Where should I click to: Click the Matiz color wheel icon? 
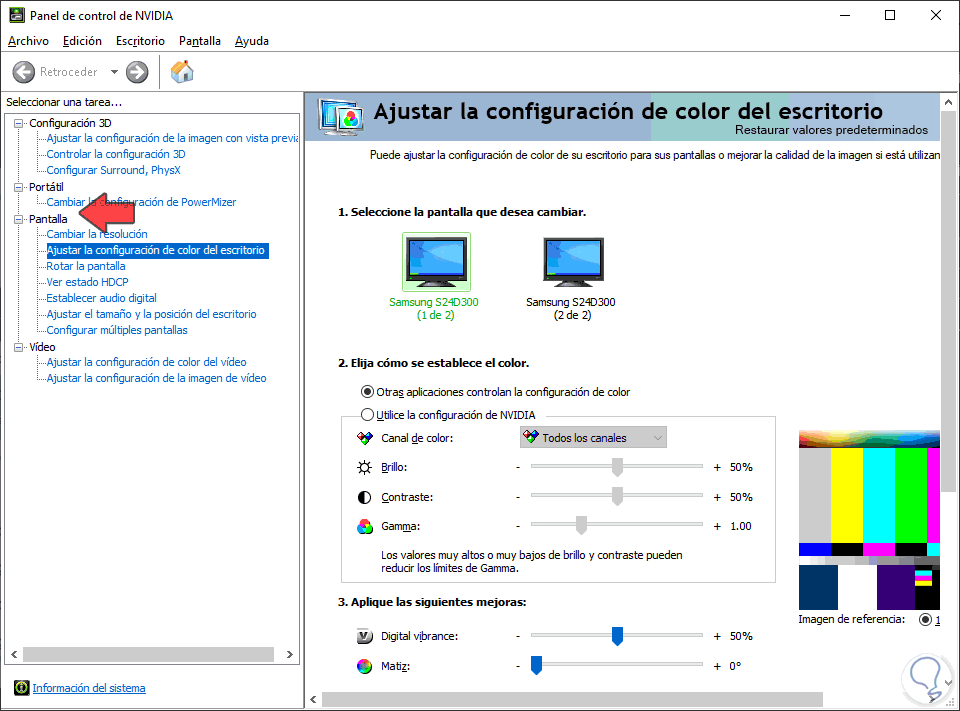[x=364, y=666]
